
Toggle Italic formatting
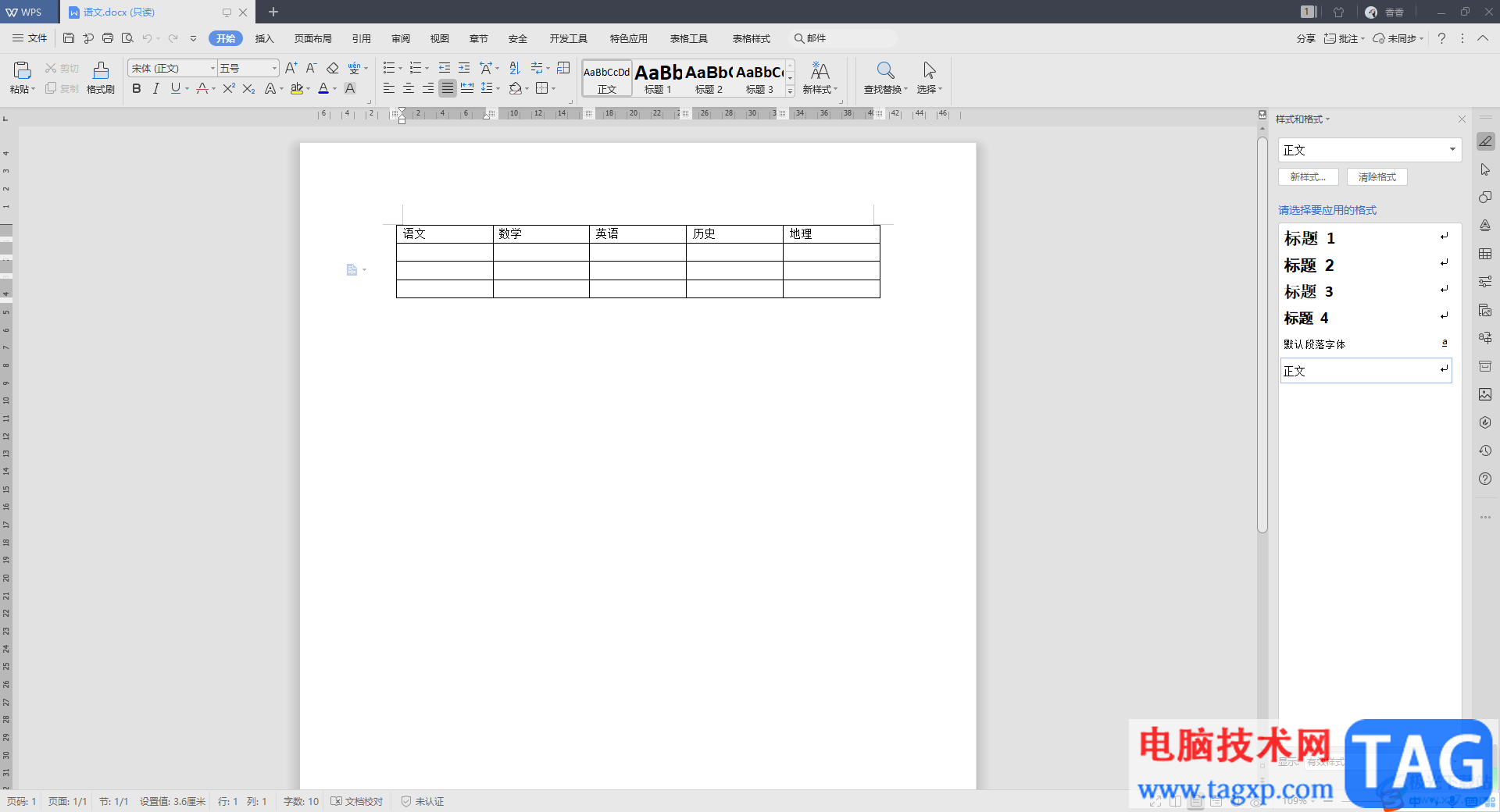pos(155,88)
